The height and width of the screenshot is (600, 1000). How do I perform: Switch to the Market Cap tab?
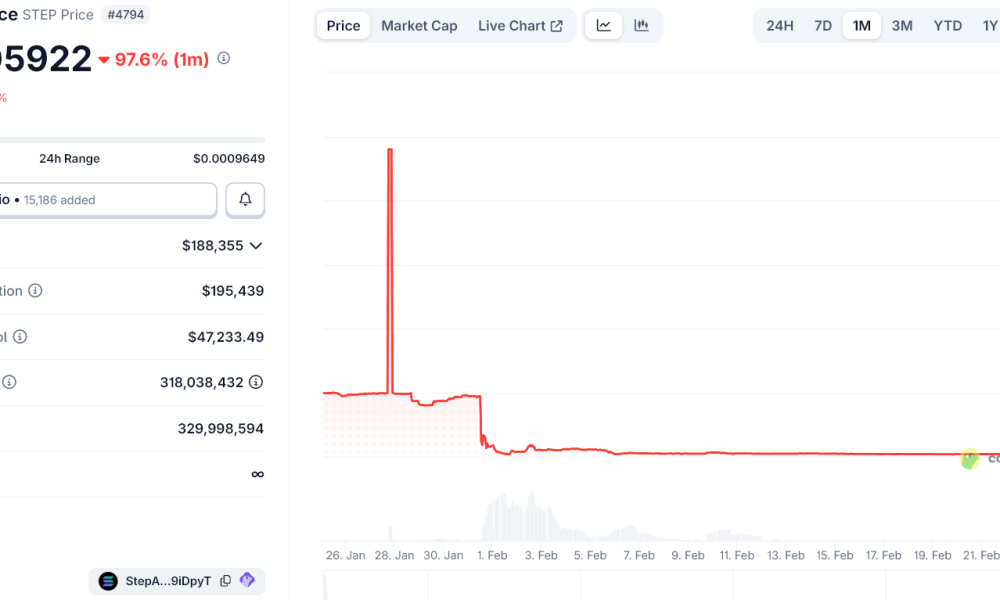point(419,25)
